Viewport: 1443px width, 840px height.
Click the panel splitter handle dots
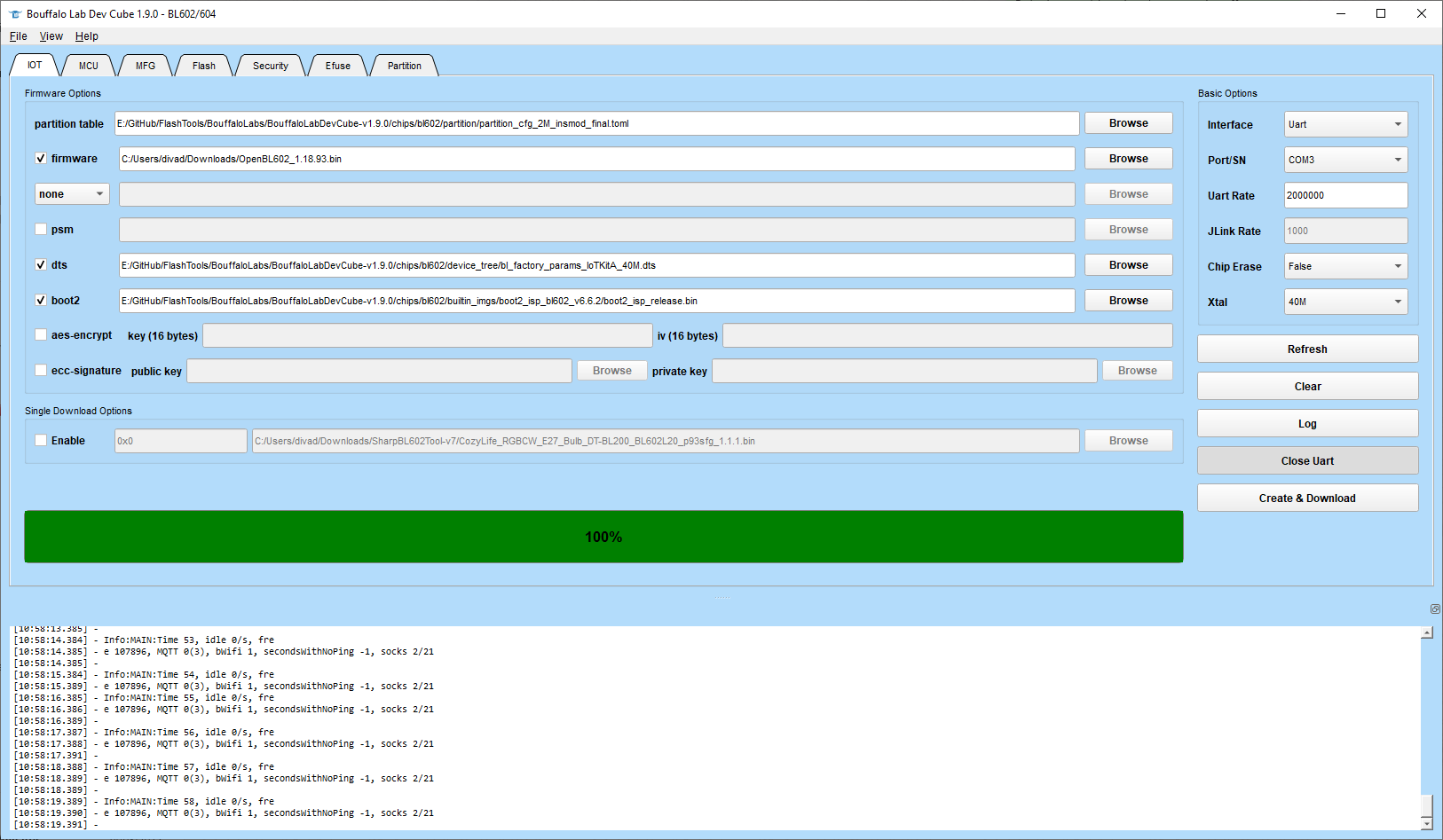coord(721,597)
